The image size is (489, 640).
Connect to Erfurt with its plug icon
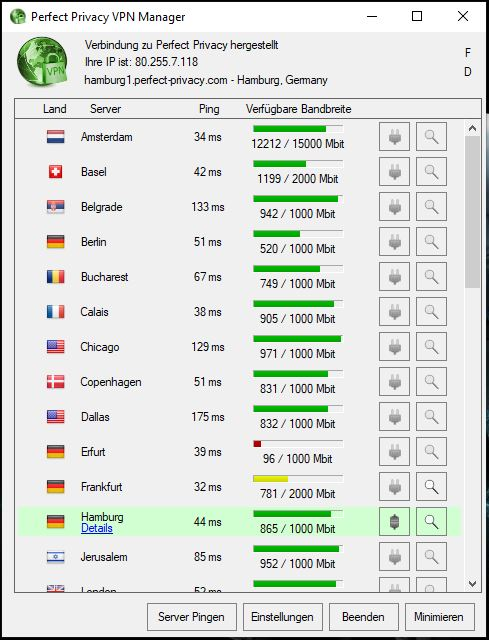[394, 451]
